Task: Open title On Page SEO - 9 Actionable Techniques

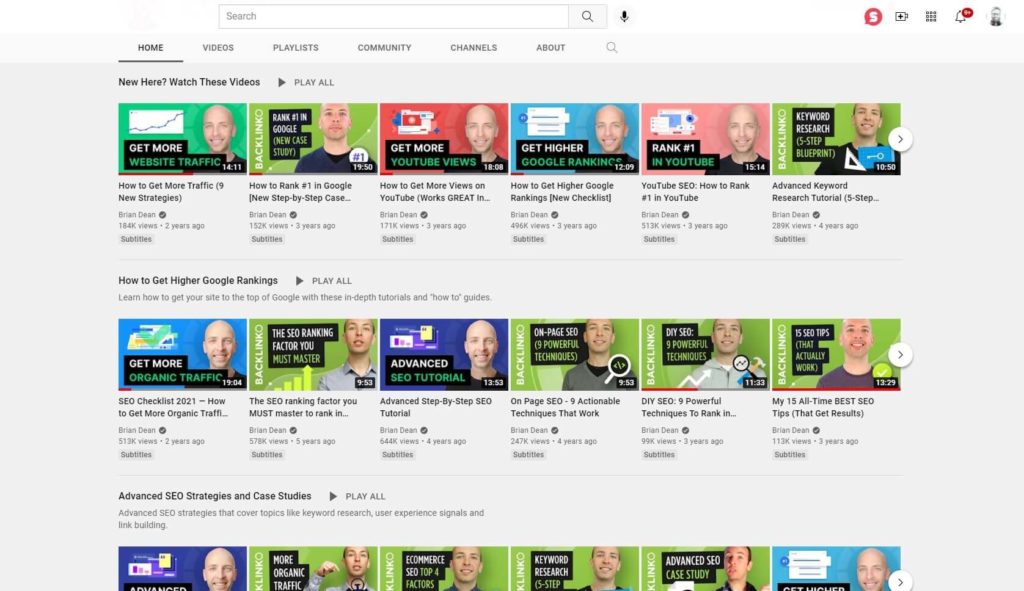Action: tap(566, 407)
